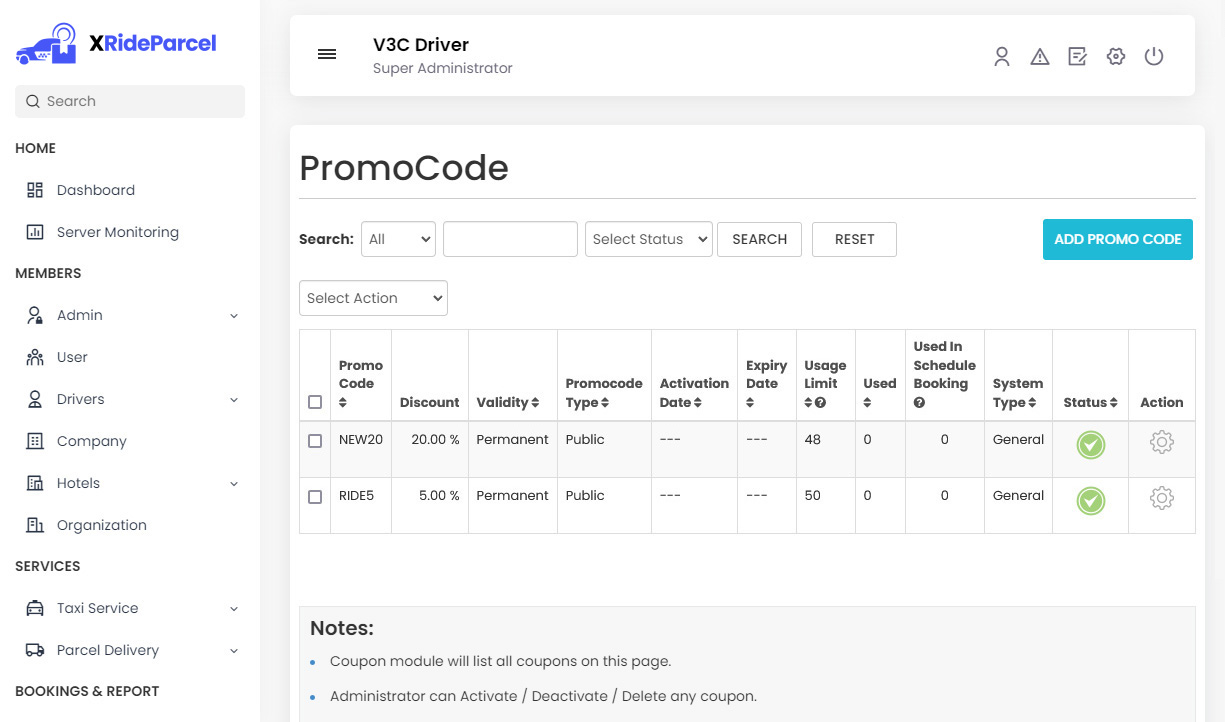Tick the select-all checkbox in table header
The height and width of the screenshot is (722, 1225).
pyautogui.click(x=315, y=402)
